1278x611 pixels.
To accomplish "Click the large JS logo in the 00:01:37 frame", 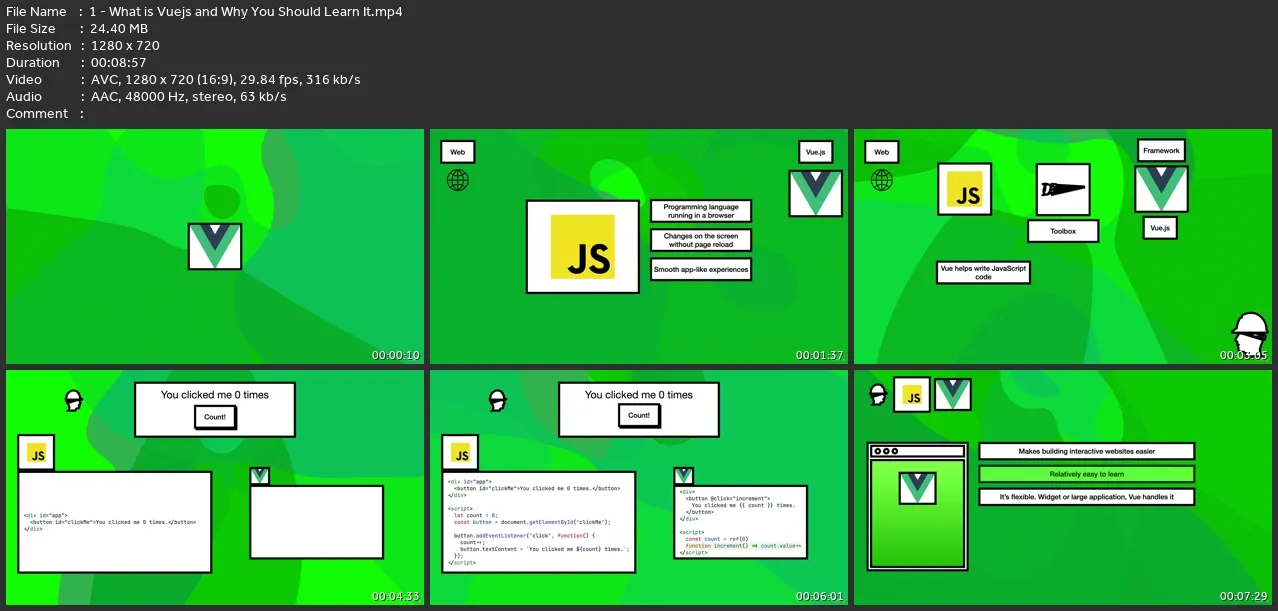I will 582,246.
